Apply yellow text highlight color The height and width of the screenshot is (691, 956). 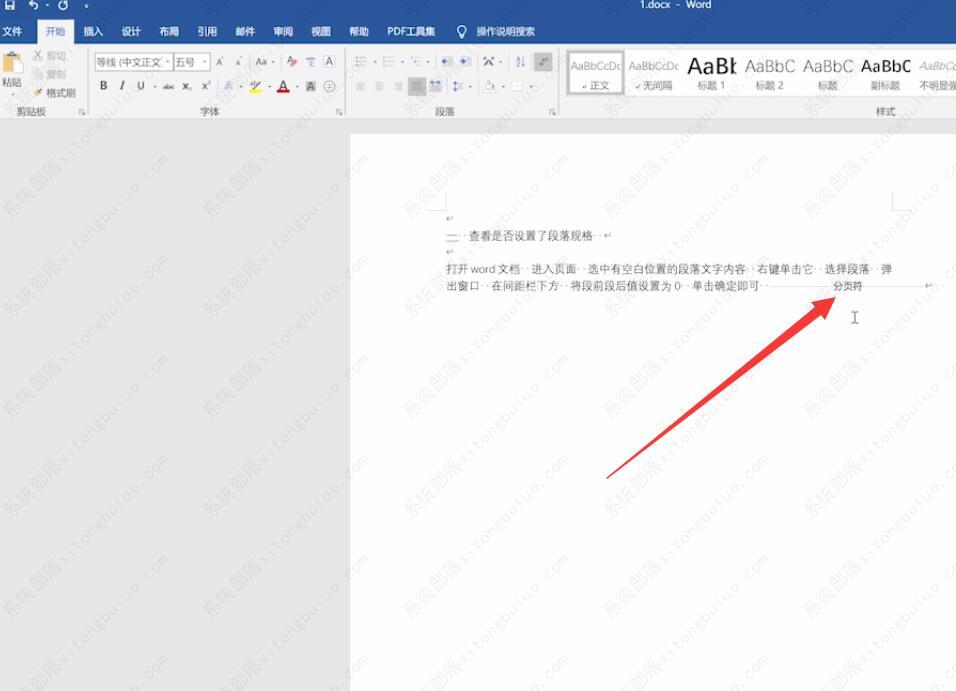click(x=255, y=87)
